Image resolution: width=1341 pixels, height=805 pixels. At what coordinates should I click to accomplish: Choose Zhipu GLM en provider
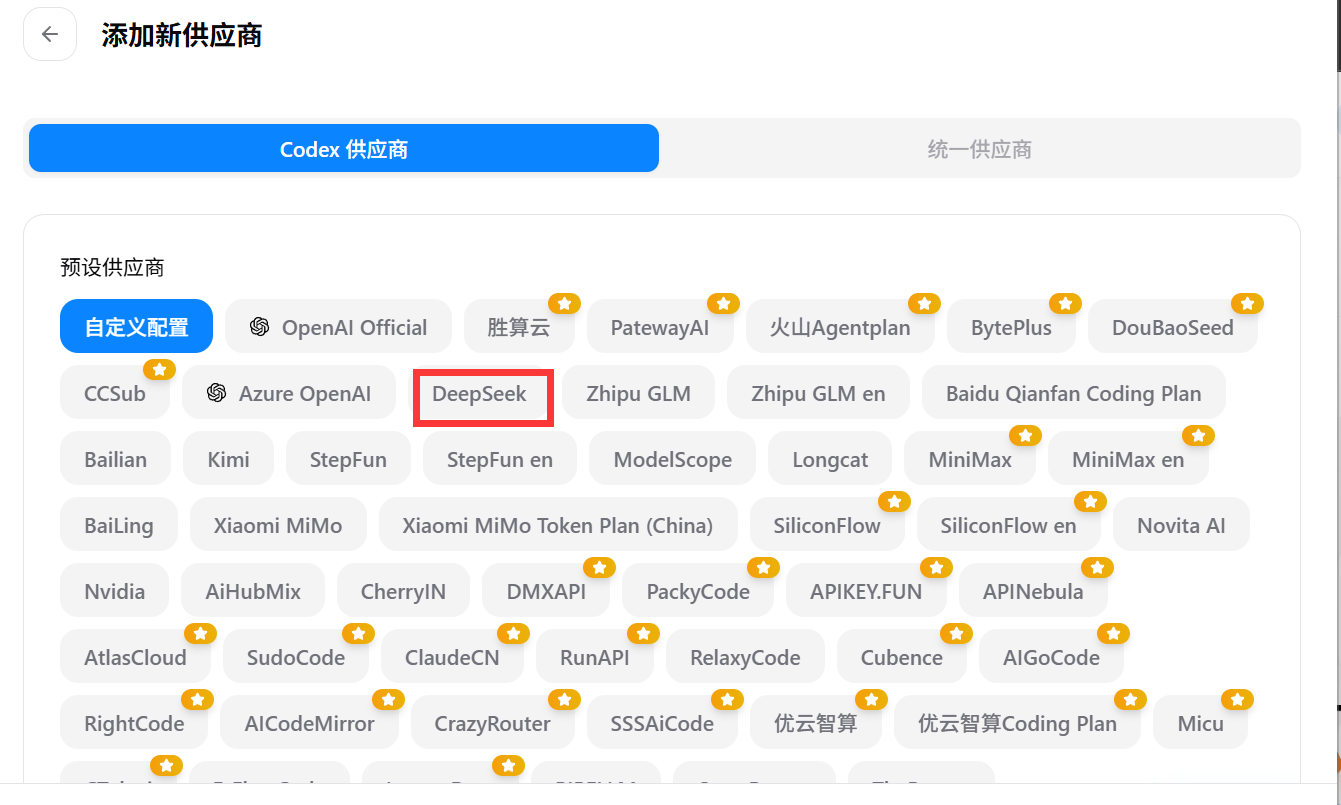819,392
